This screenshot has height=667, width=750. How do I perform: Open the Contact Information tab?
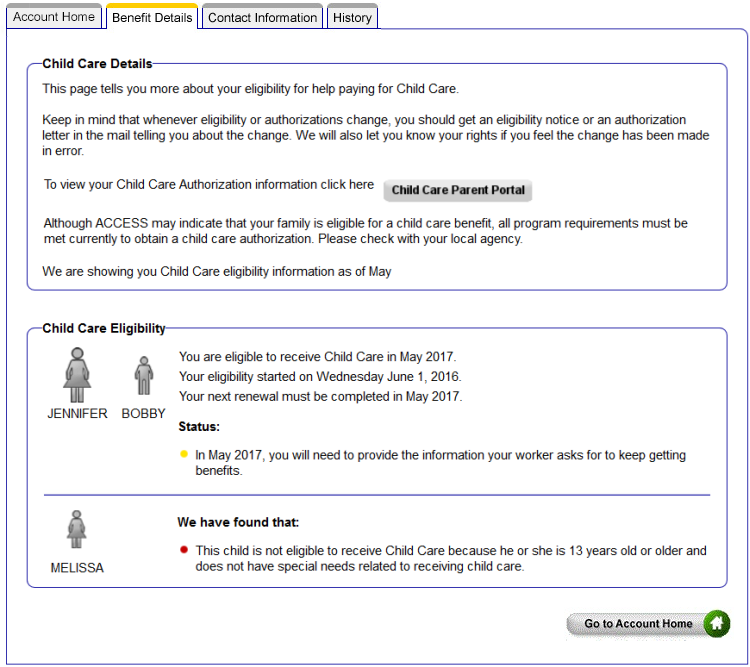(262, 17)
